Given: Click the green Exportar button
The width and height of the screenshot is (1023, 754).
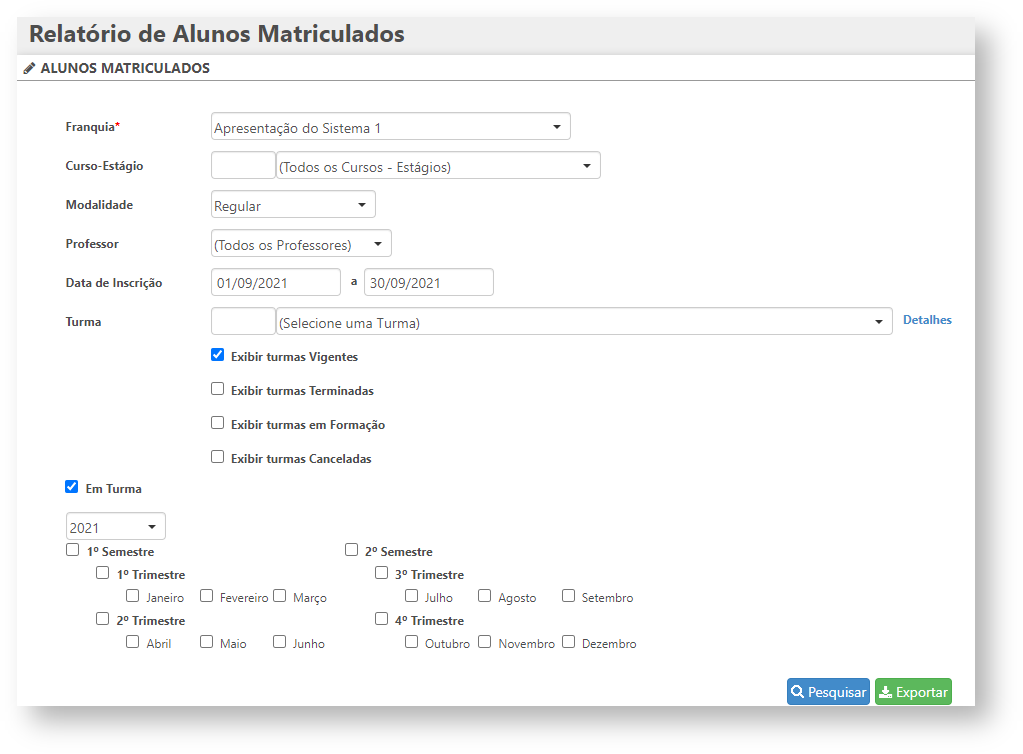Looking at the screenshot, I should (913, 692).
